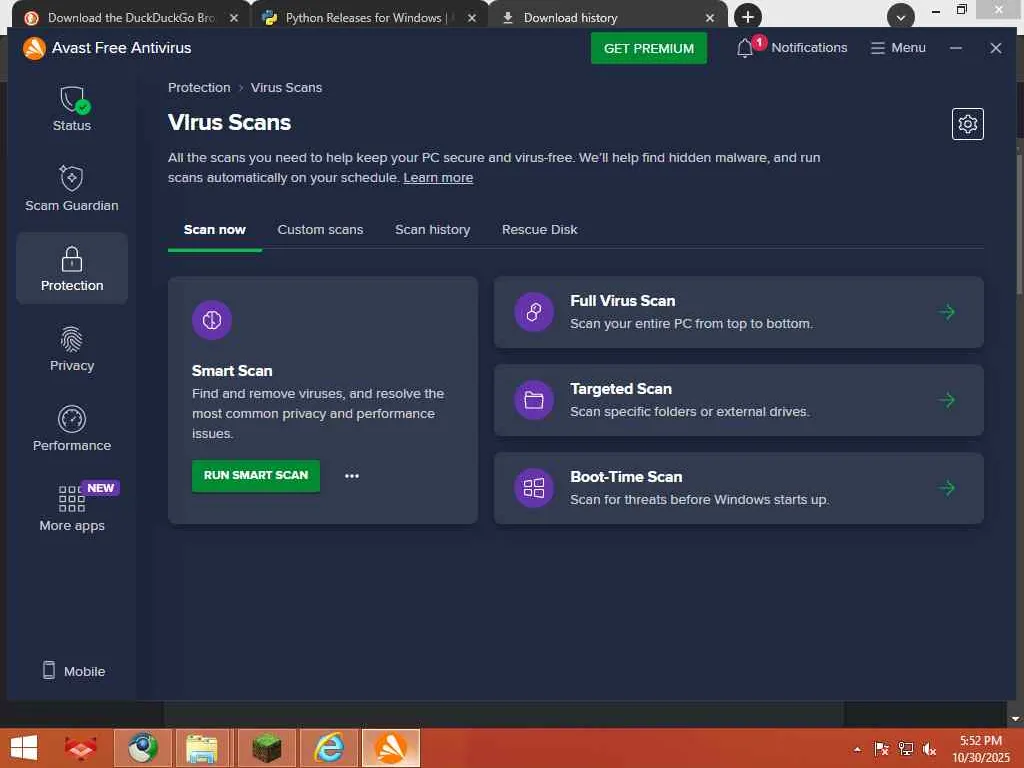Select Targeted Scan title text
Screen dimensions: 1024x768
pos(620,389)
